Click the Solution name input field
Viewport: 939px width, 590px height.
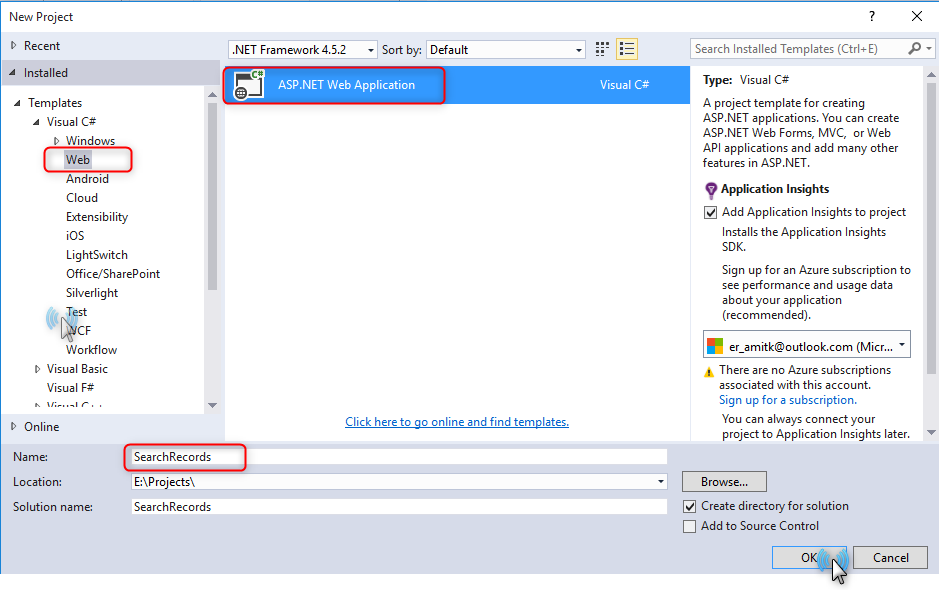399,507
